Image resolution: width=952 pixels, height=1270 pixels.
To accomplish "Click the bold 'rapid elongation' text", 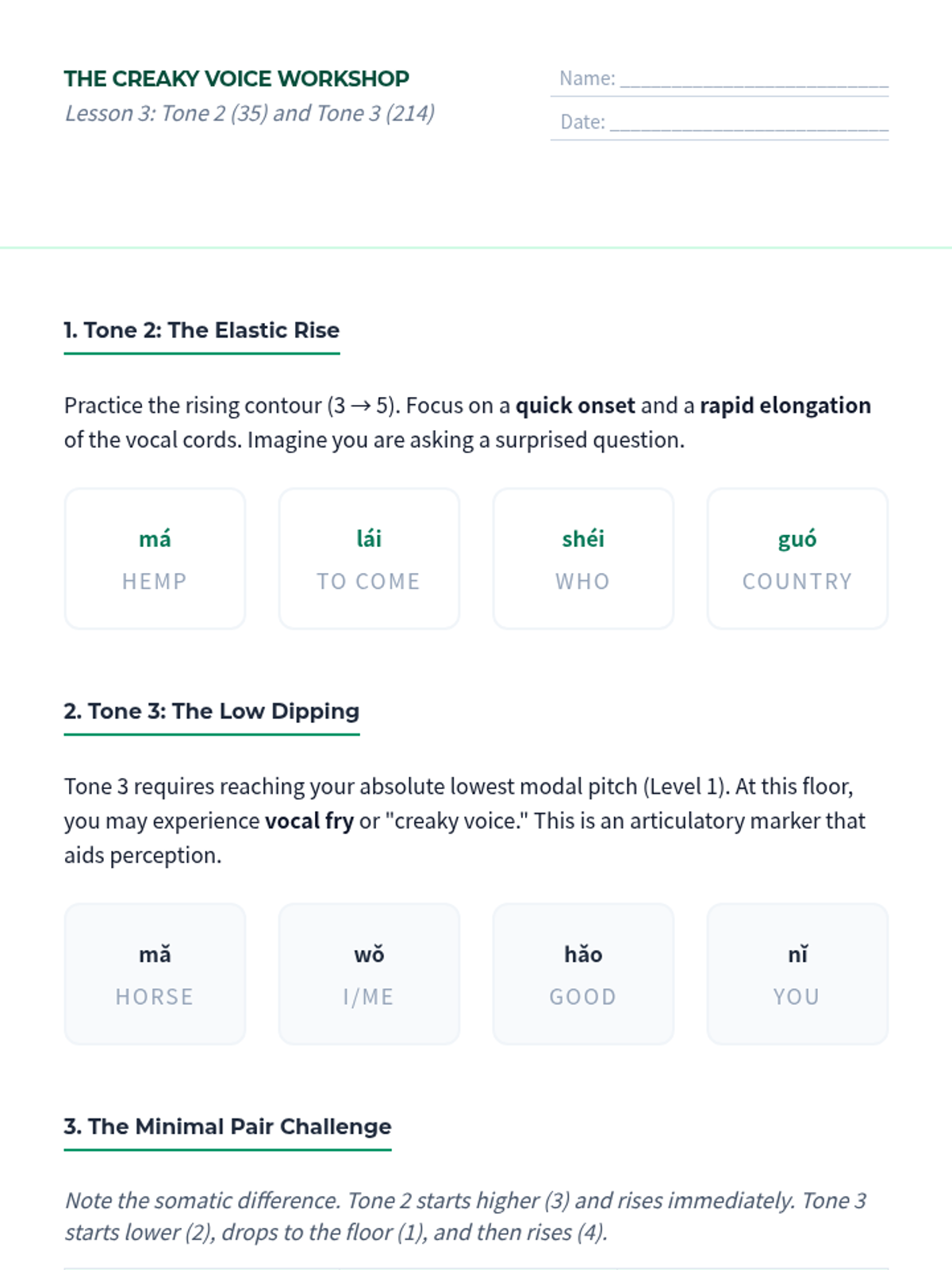I will (785, 406).
